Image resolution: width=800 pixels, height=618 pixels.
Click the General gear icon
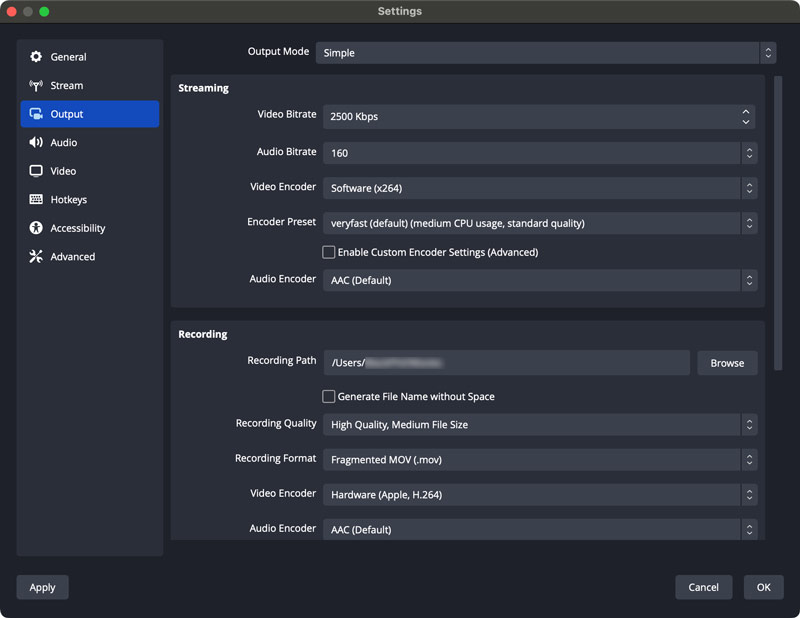(x=36, y=57)
